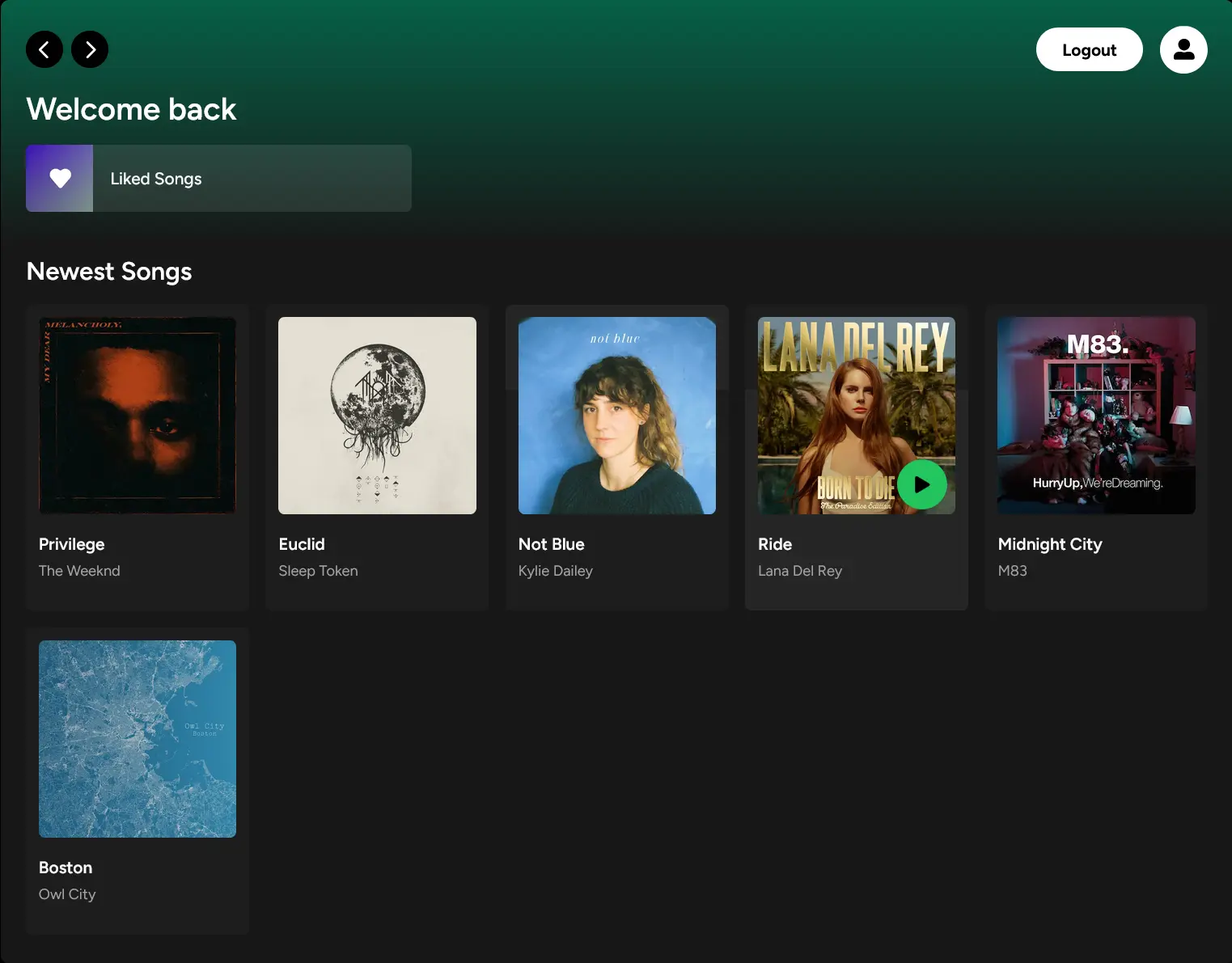Open the user profile icon
The image size is (1232, 963).
click(x=1183, y=49)
